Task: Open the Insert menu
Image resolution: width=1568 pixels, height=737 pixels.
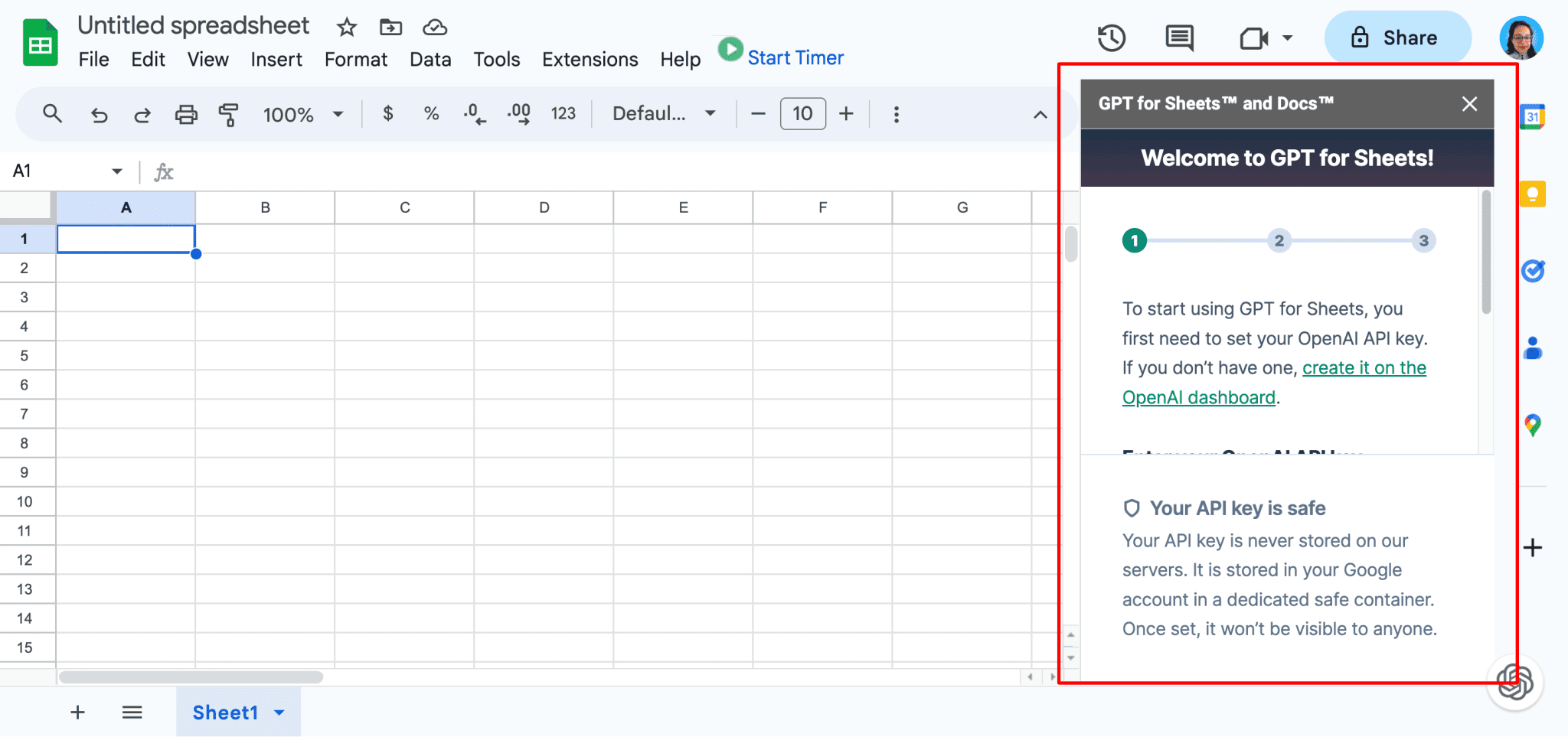Action: coord(276,60)
